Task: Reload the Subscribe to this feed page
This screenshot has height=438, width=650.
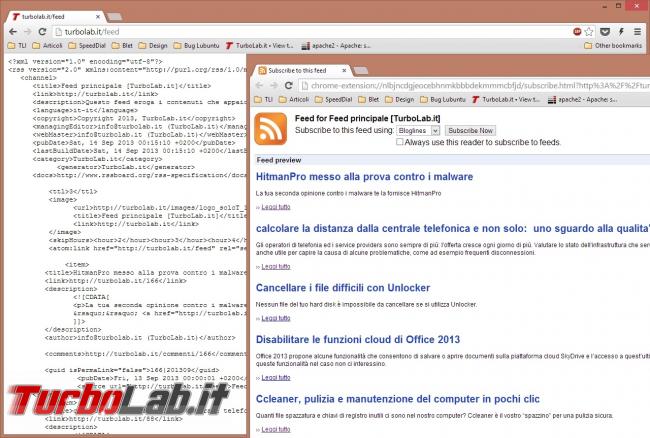Action: tap(289, 85)
